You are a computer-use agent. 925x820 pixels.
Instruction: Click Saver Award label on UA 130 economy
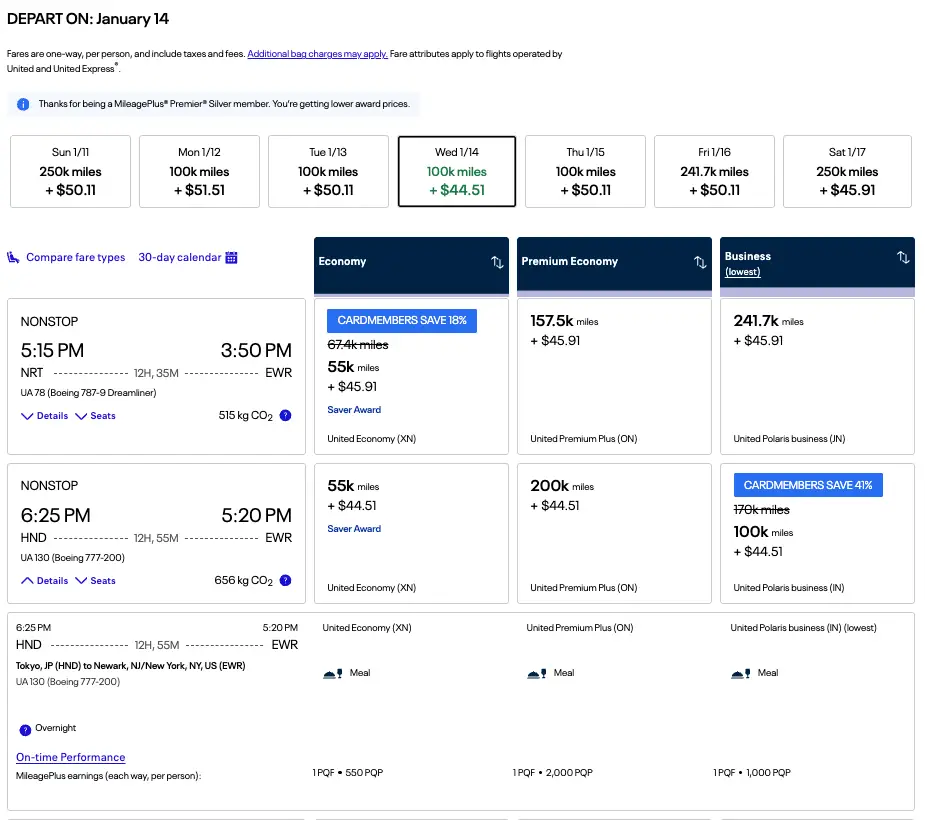click(354, 529)
